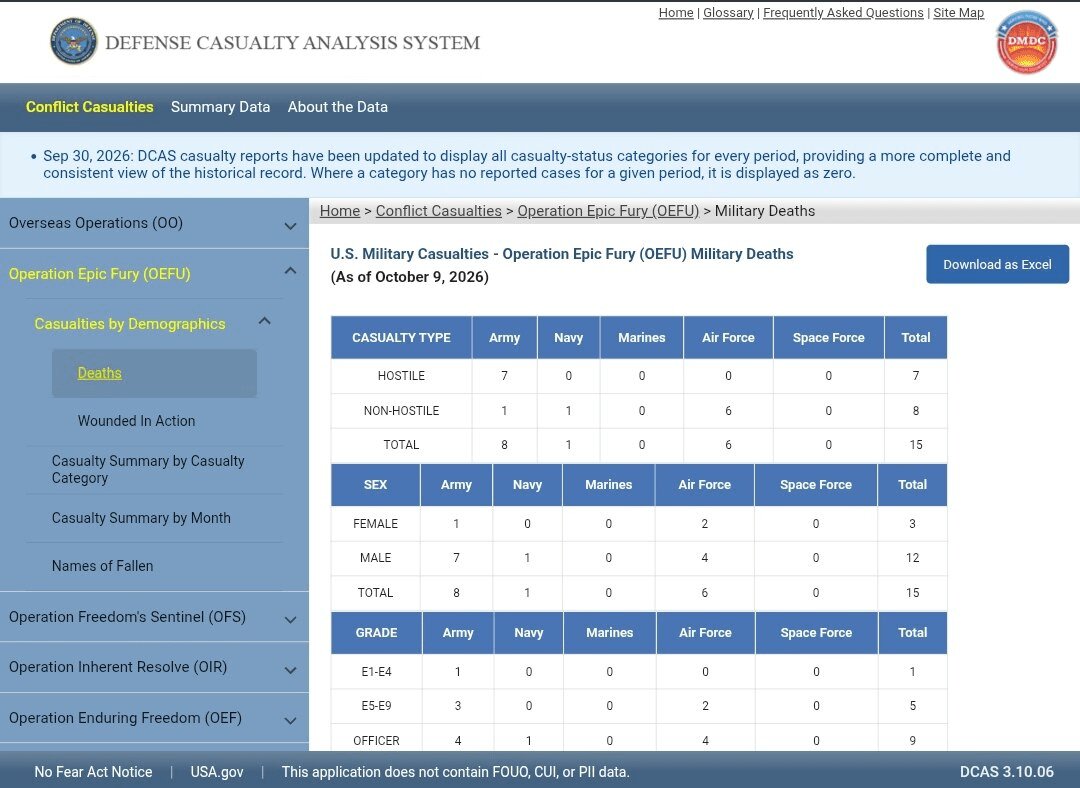Viewport: 1080px width, 788px height.
Task: Expand Operation Inherent Resolve (OIR) chevron
Action: coord(291,670)
